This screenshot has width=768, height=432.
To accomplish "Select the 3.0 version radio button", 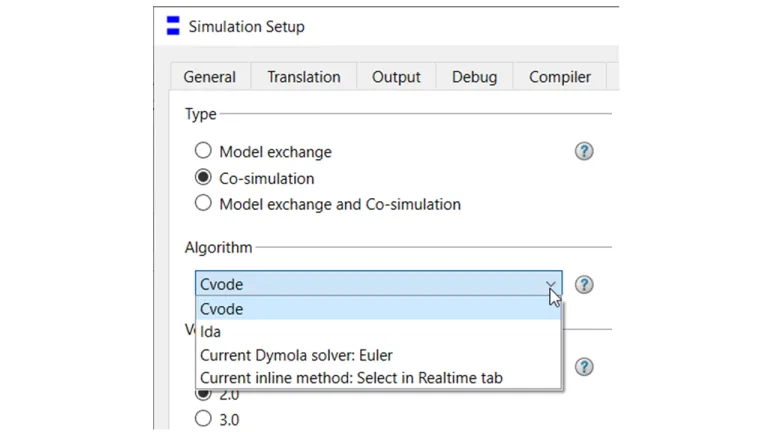I will (203, 419).
